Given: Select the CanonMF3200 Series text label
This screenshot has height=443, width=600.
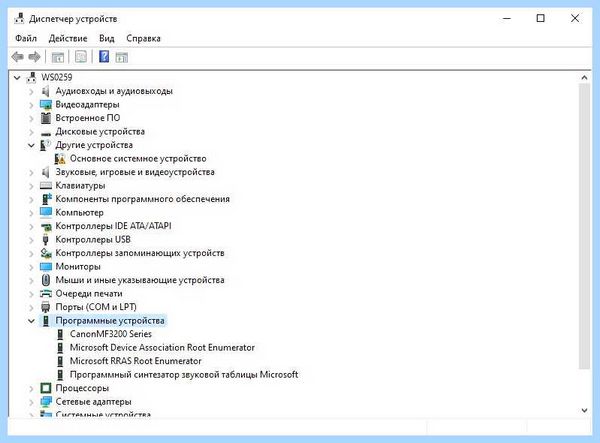Looking at the screenshot, I should (111, 334).
